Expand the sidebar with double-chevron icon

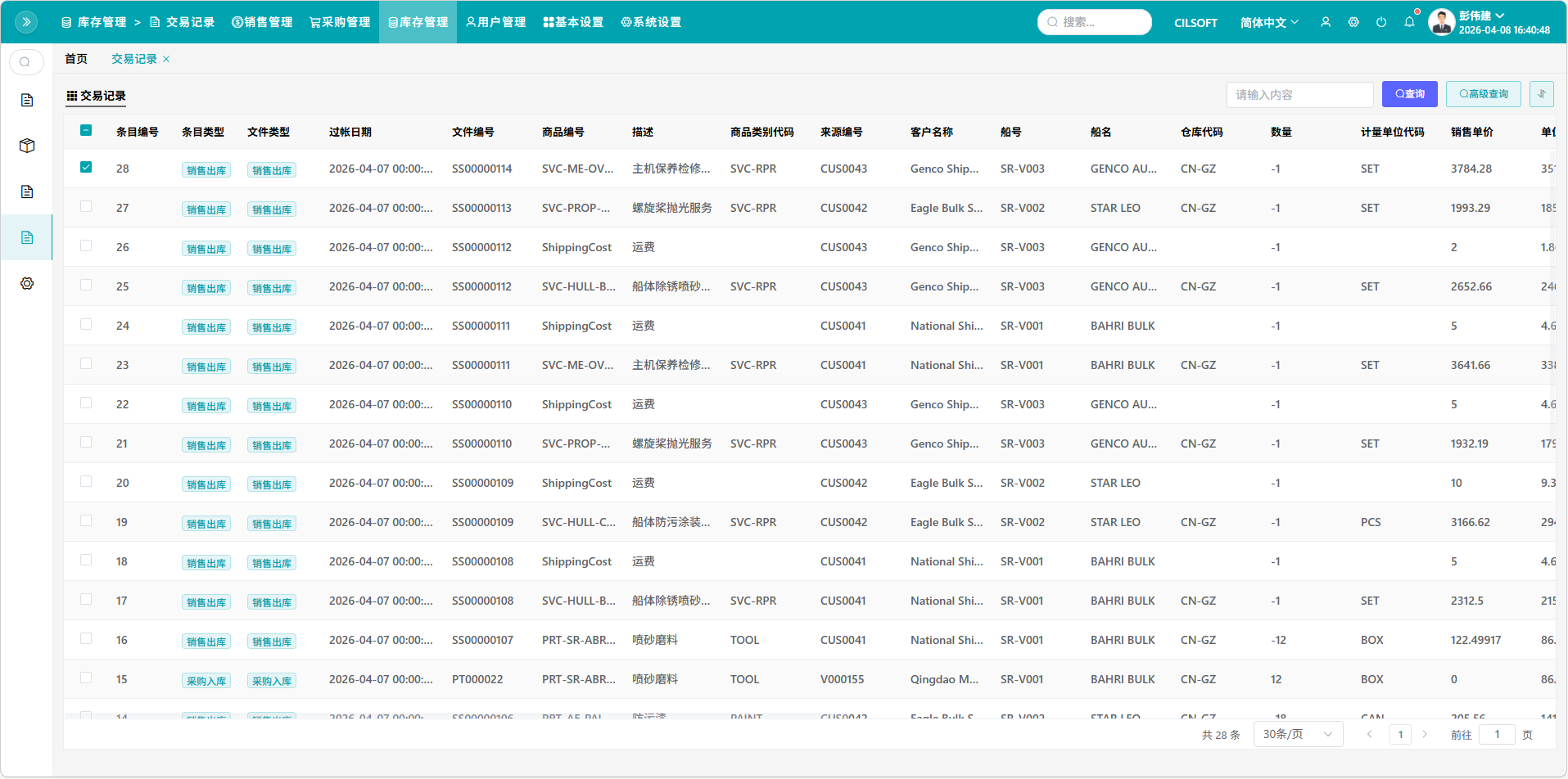[x=26, y=22]
